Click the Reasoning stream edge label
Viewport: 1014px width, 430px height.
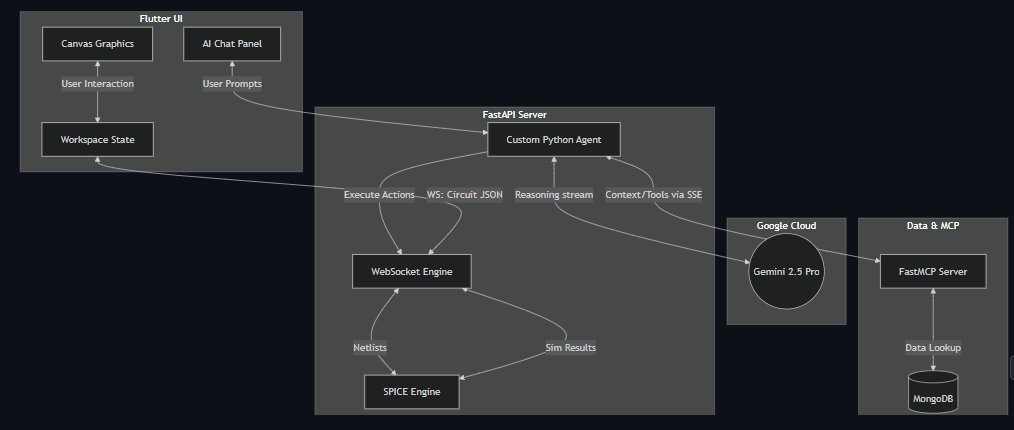554,195
